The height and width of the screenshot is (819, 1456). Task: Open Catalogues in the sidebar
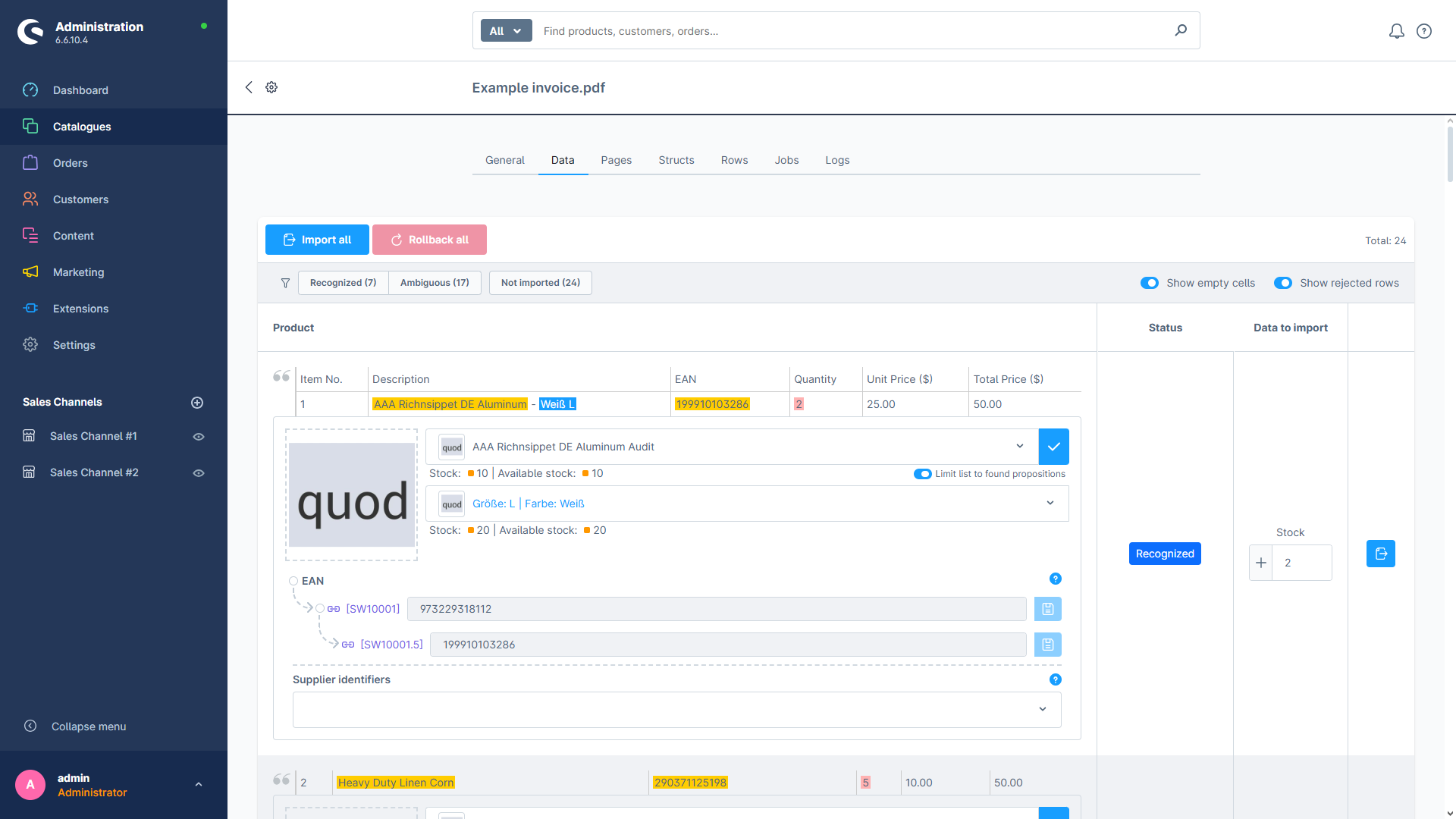coord(114,127)
